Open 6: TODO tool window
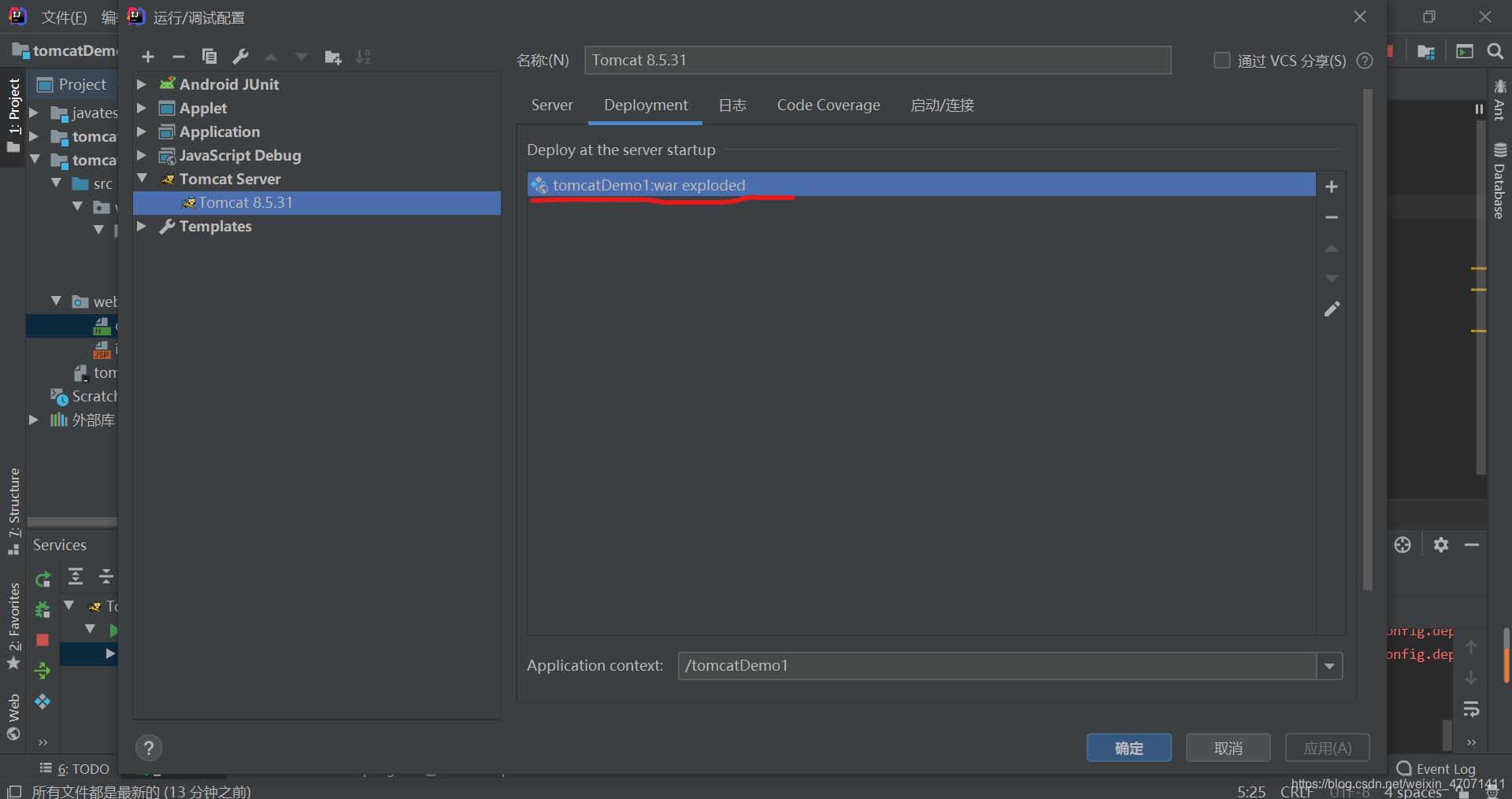Image resolution: width=1512 pixels, height=799 pixels. click(x=75, y=769)
